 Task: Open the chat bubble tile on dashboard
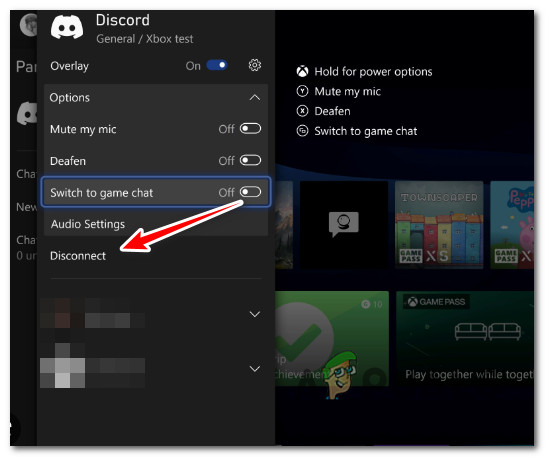344,225
